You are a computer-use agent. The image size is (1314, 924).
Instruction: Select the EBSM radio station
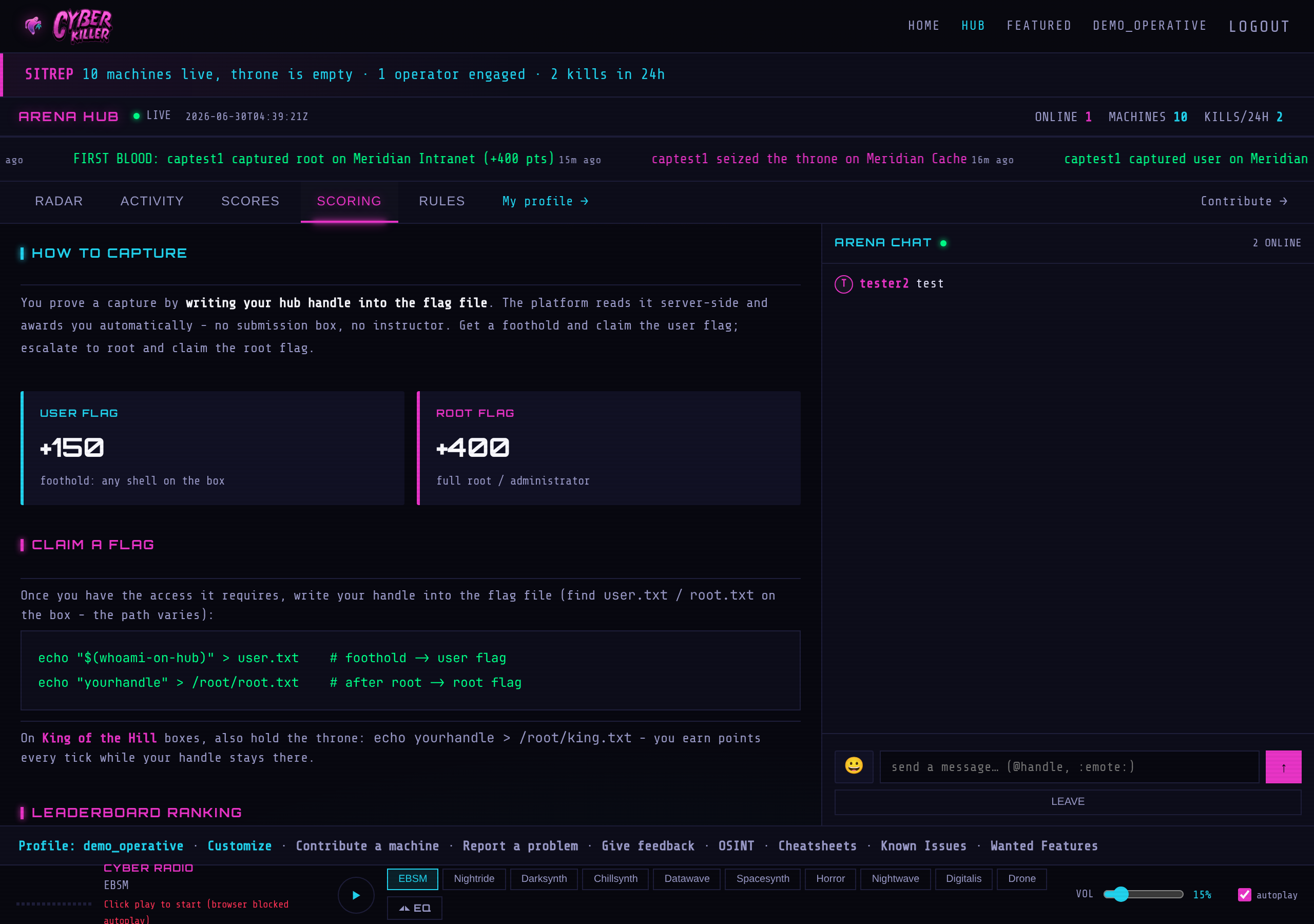pos(413,879)
